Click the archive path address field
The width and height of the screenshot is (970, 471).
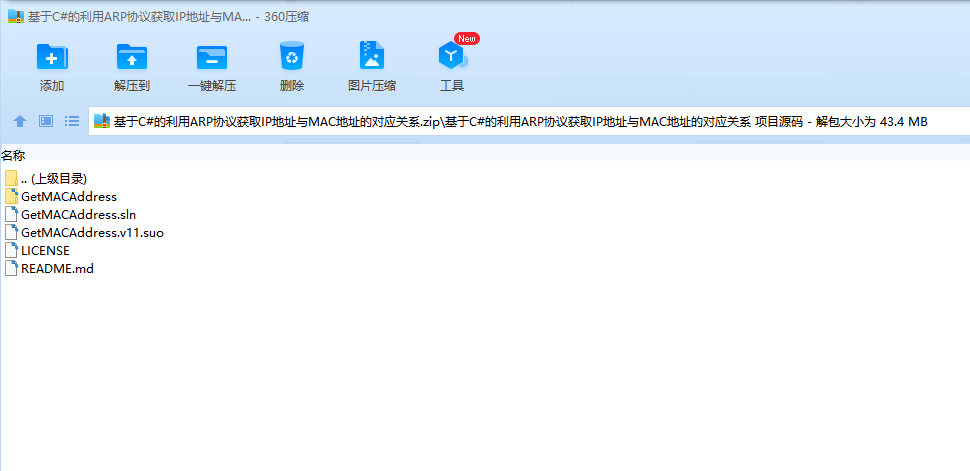(530, 121)
